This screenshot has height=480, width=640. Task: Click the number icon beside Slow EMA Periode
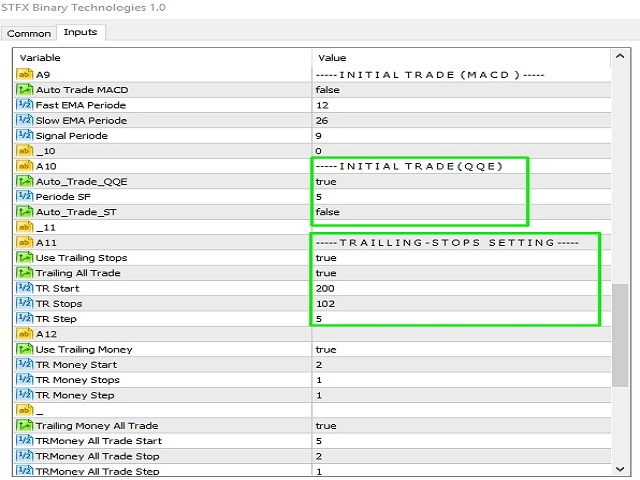pyautogui.click(x=24, y=120)
